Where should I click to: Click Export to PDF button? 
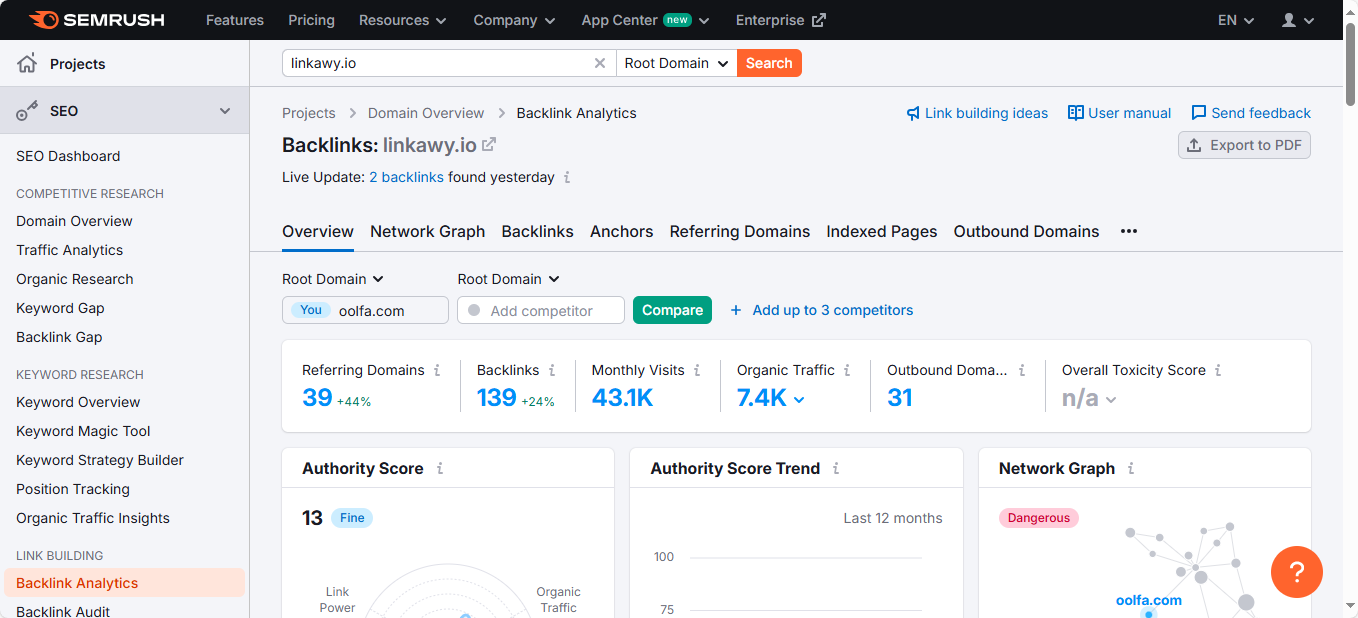1244,145
